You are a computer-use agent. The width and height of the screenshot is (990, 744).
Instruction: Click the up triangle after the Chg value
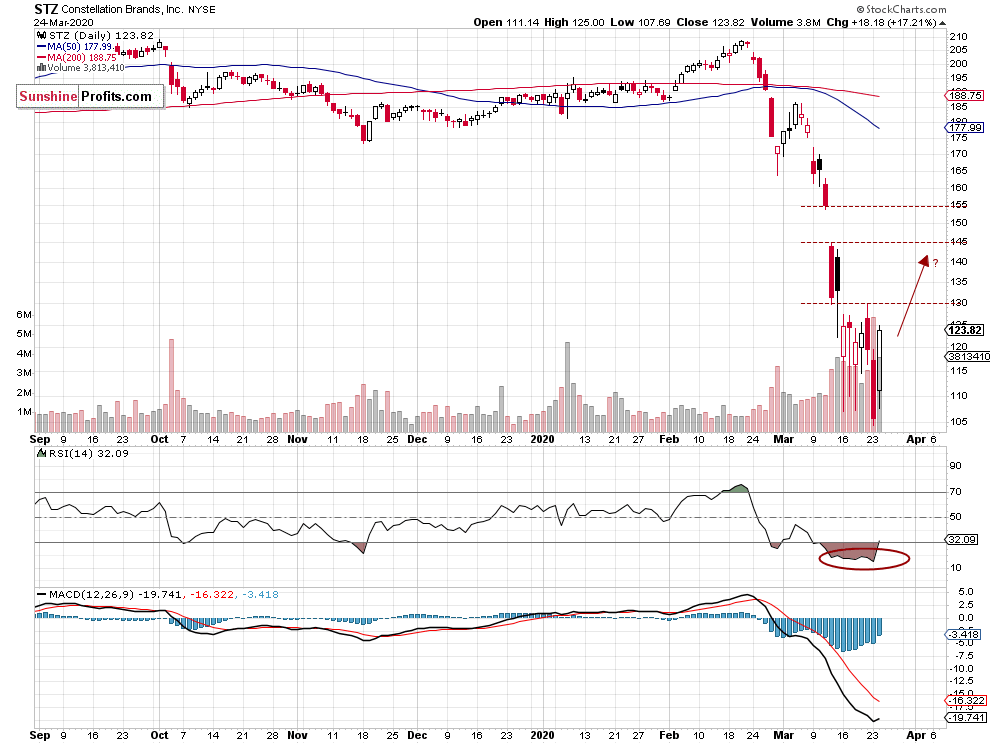coord(943,23)
